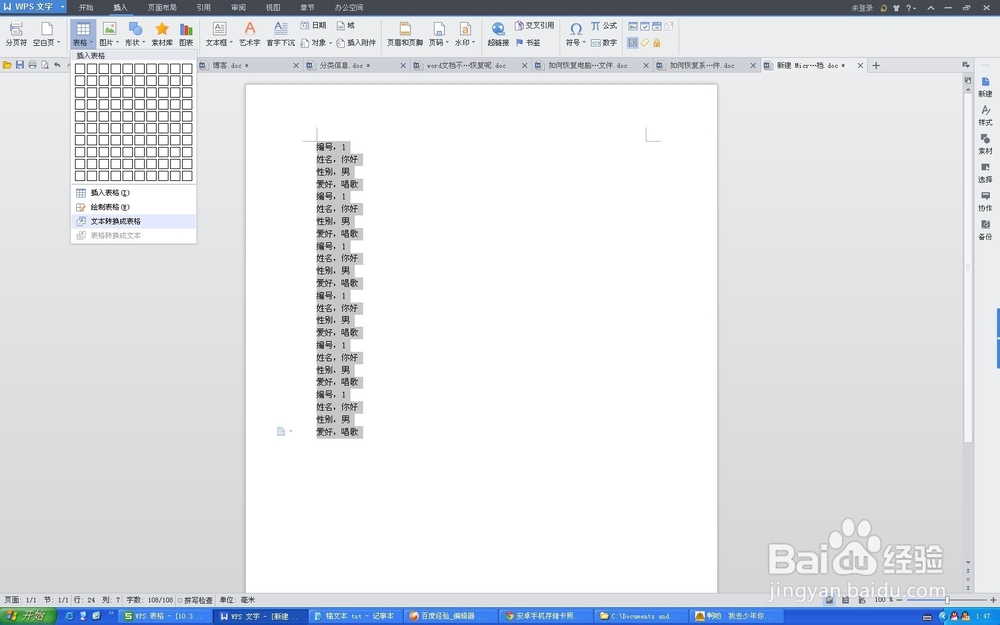Insert a chart with 图表 icon

(x=186, y=29)
